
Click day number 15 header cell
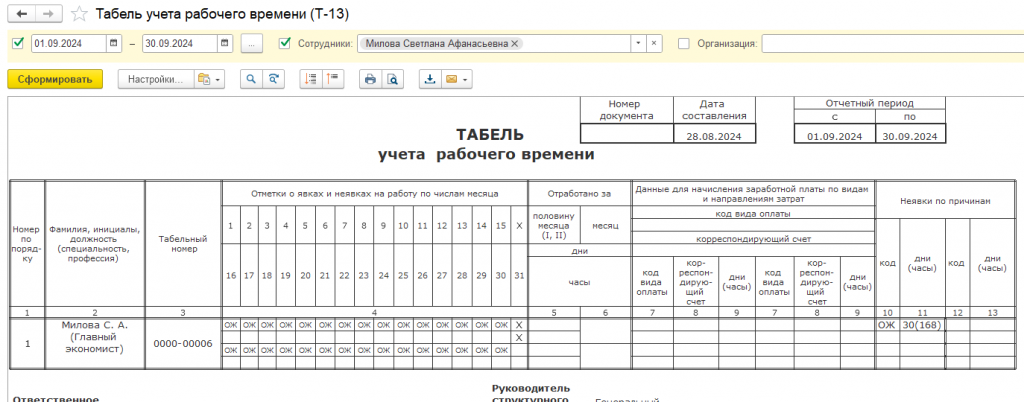(x=501, y=225)
